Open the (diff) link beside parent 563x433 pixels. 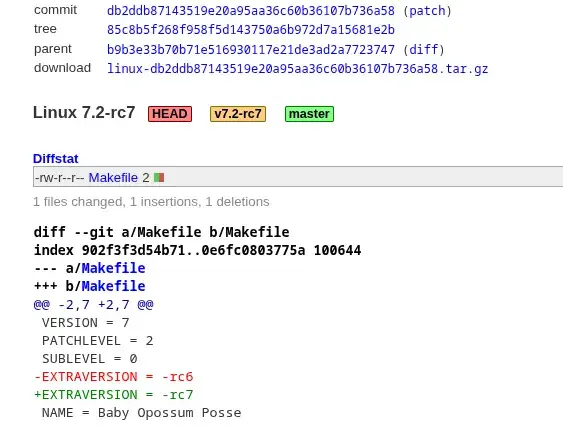coord(424,49)
